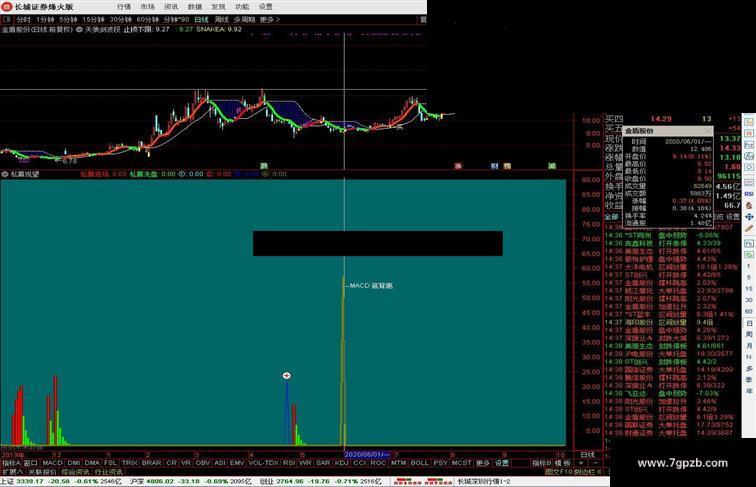The image size is (756, 487).
Task: Expand 更多 periods on the period bar
Action: [269, 20]
